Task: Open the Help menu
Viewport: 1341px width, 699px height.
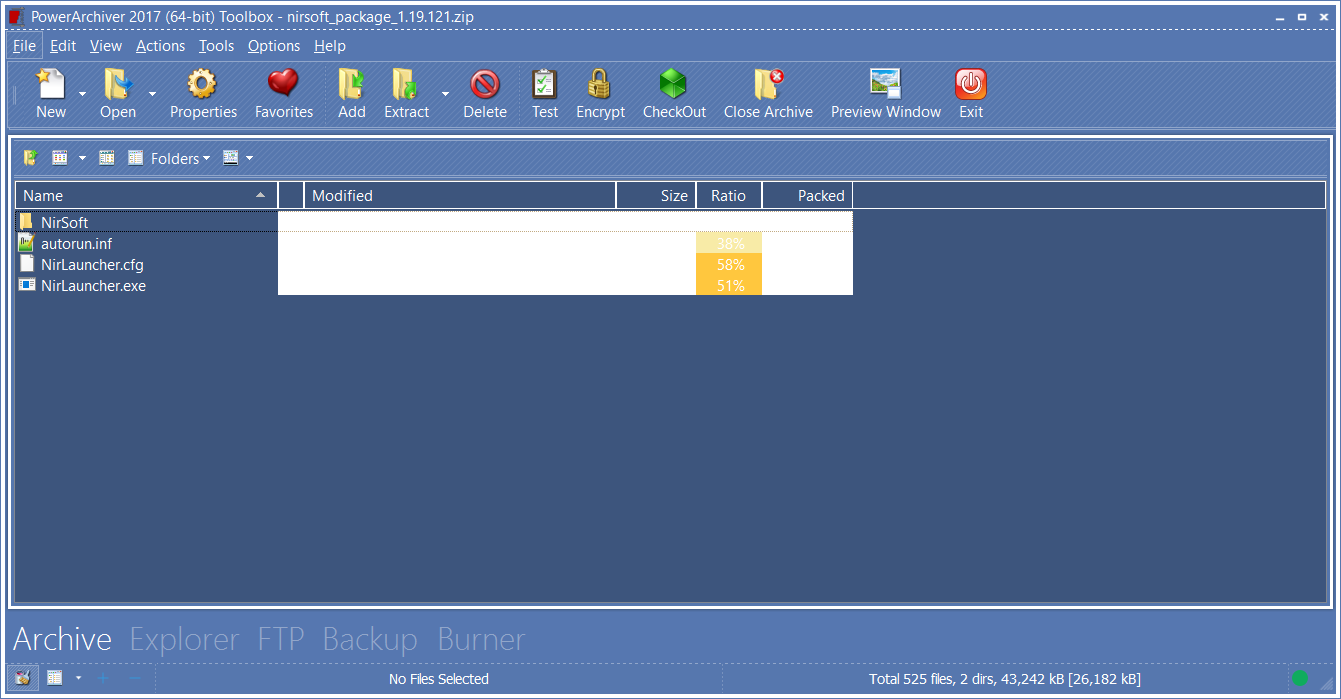Action: [x=330, y=46]
